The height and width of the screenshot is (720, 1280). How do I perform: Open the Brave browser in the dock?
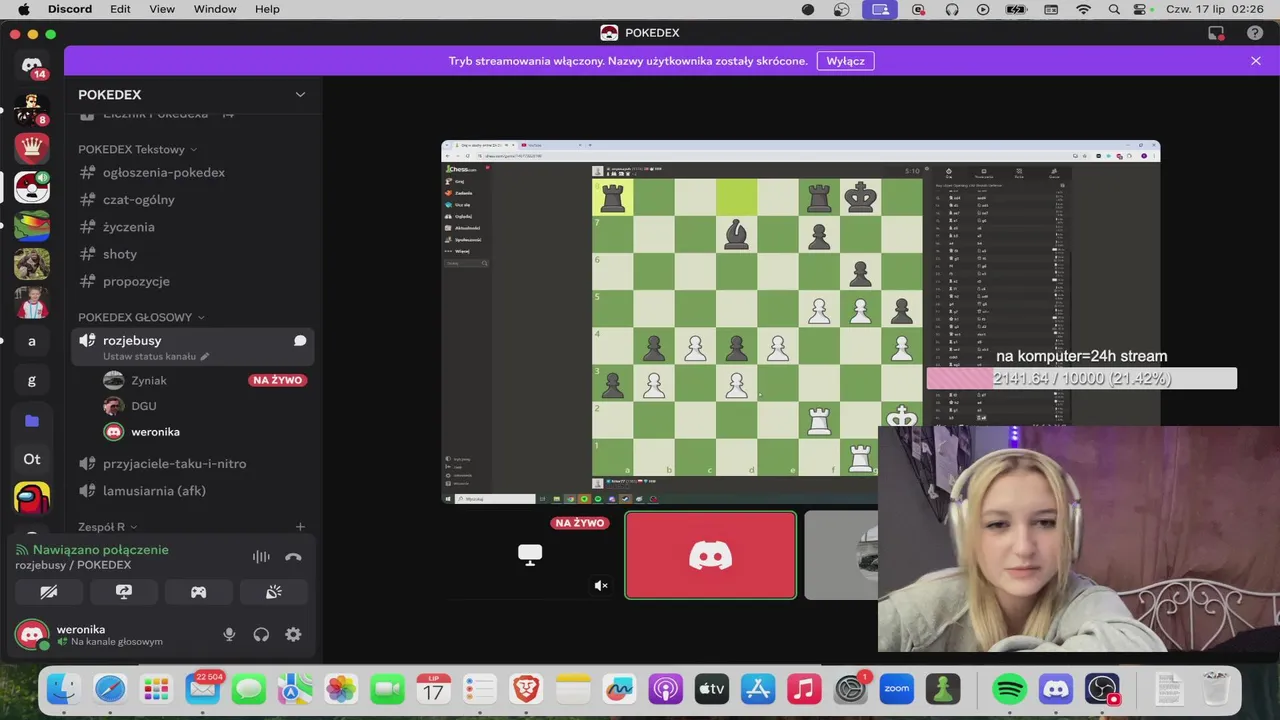coord(526,688)
